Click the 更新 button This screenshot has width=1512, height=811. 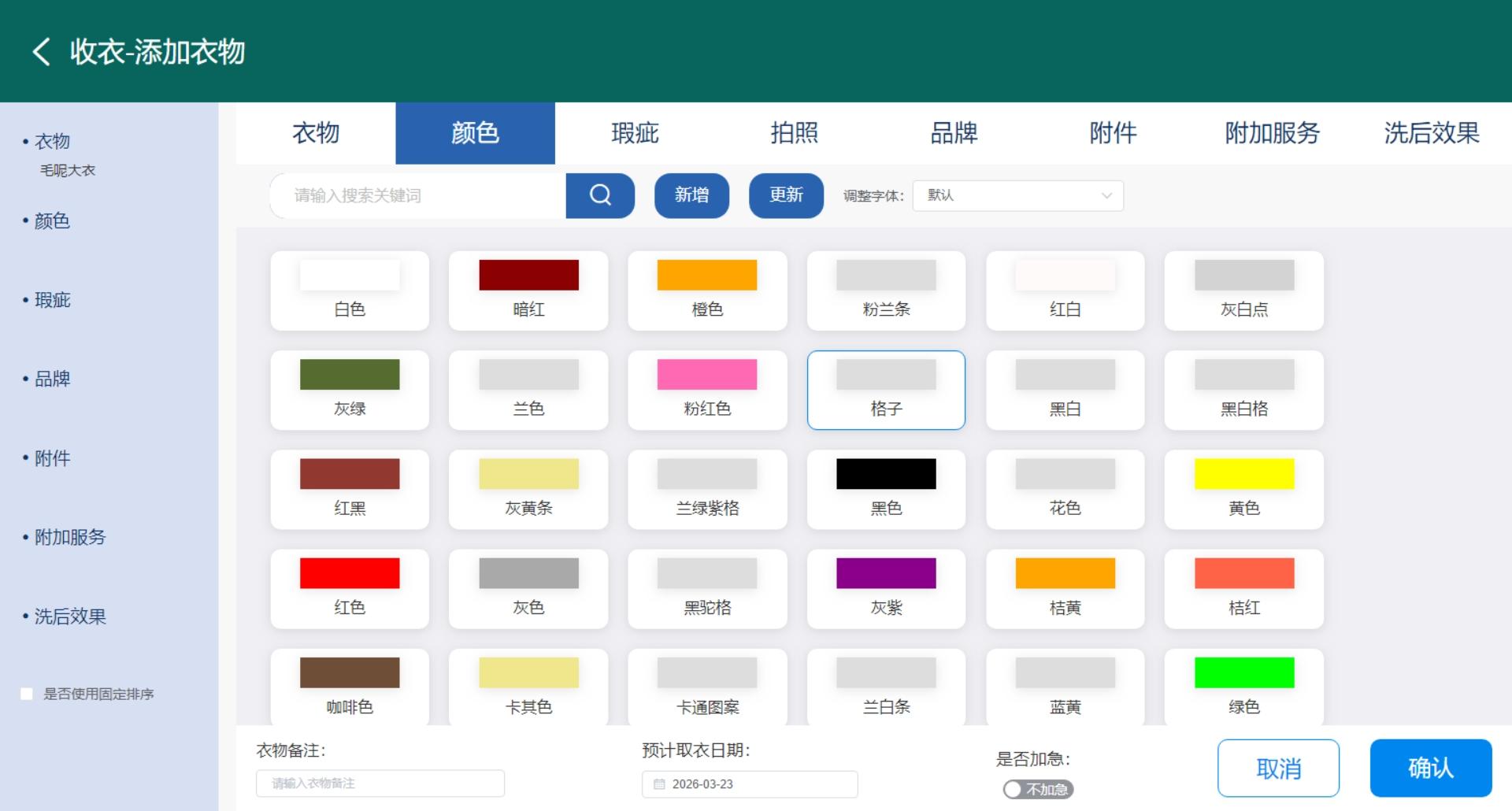pos(786,195)
